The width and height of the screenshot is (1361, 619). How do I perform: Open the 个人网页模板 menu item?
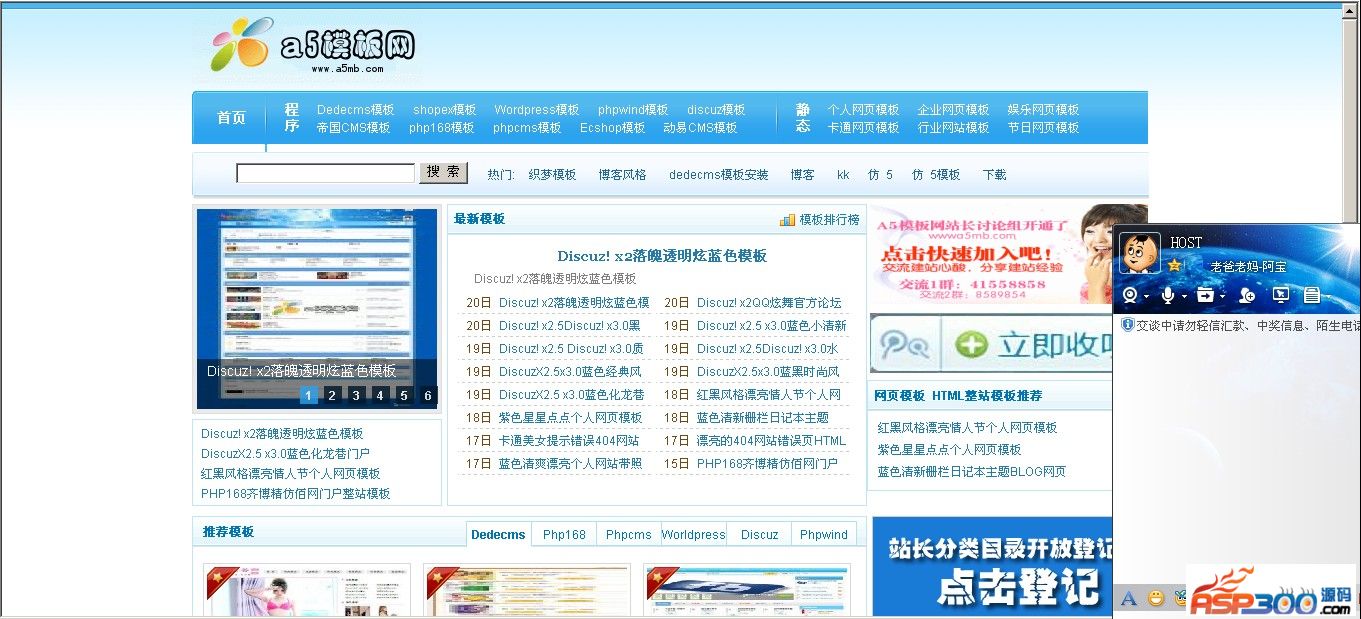tap(863, 110)
